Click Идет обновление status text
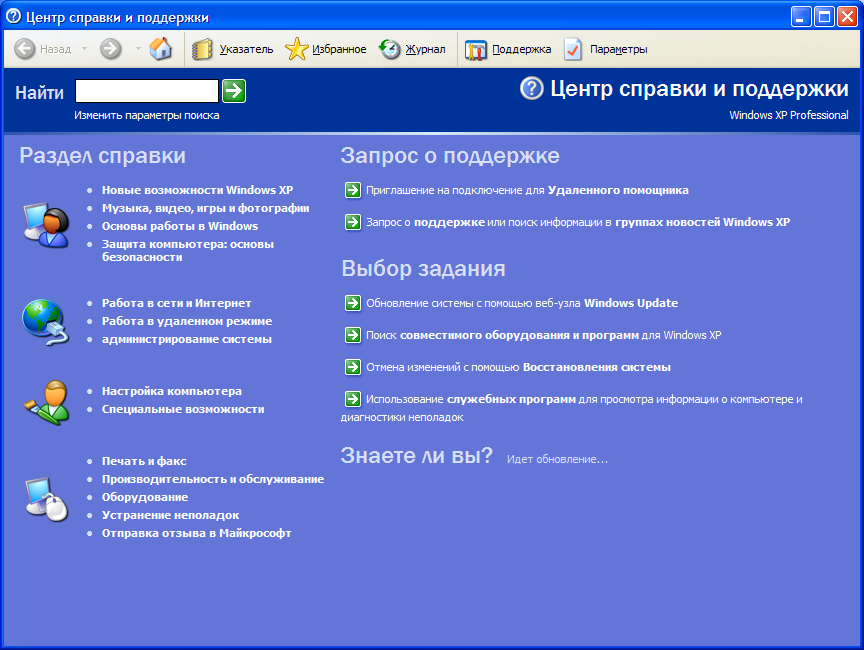 (557, 459)
